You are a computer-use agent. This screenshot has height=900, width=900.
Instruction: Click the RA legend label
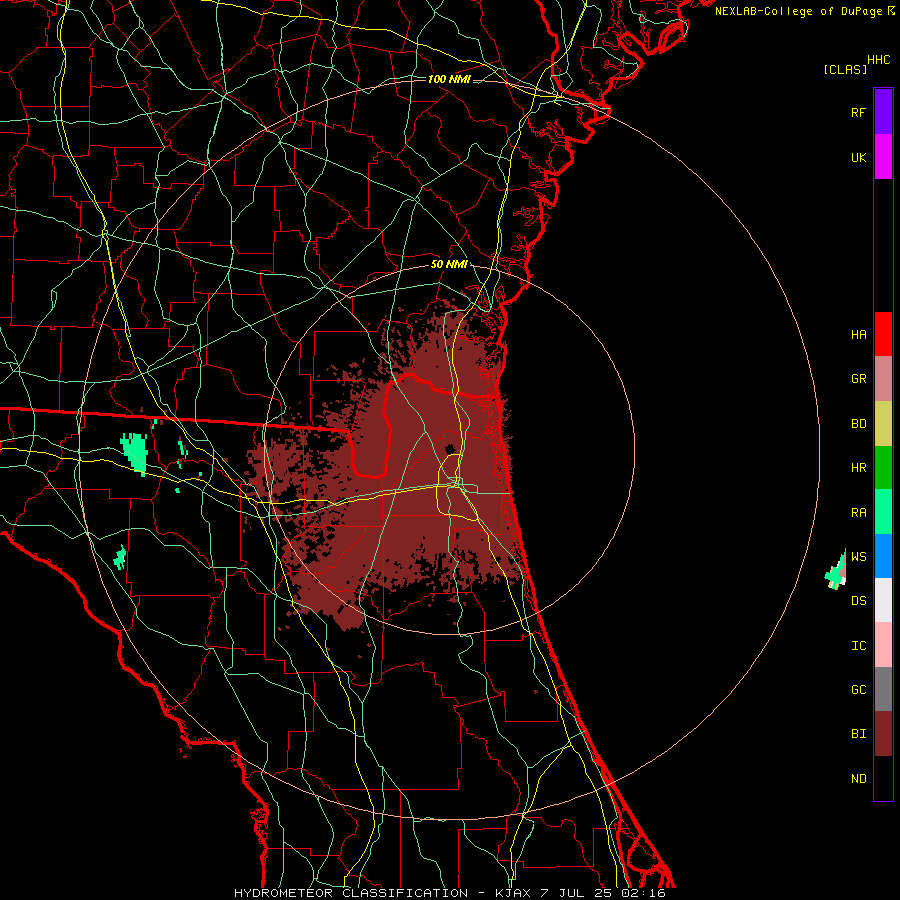click(858, 512)
